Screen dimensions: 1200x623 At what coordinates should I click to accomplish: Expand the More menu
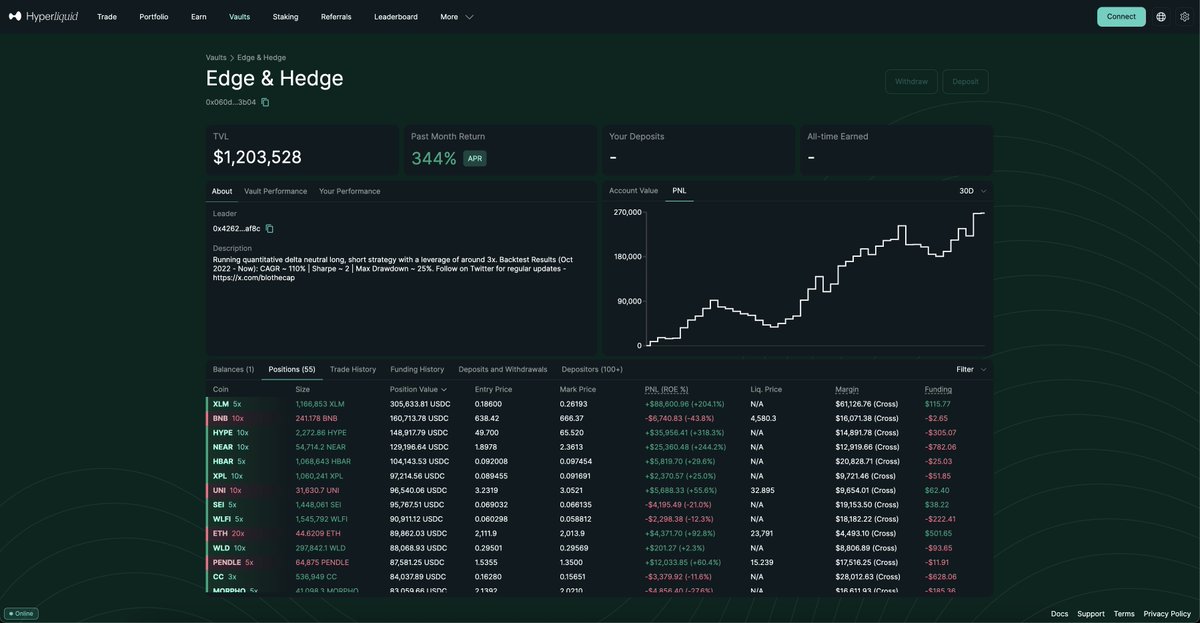[457, 17]
